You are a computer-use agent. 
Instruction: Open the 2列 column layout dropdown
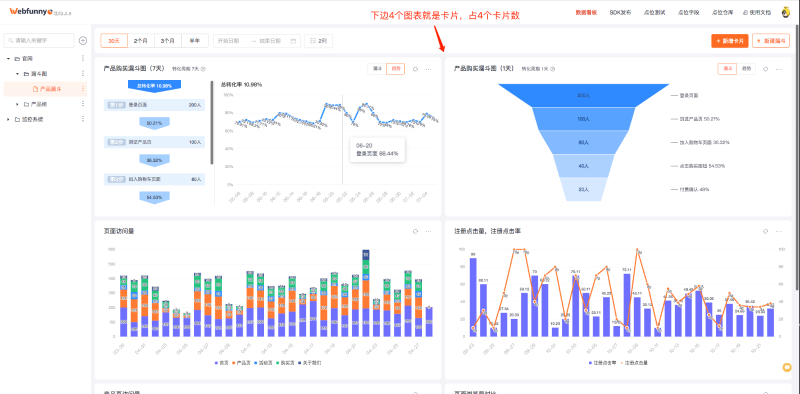(x=318, y=41)
